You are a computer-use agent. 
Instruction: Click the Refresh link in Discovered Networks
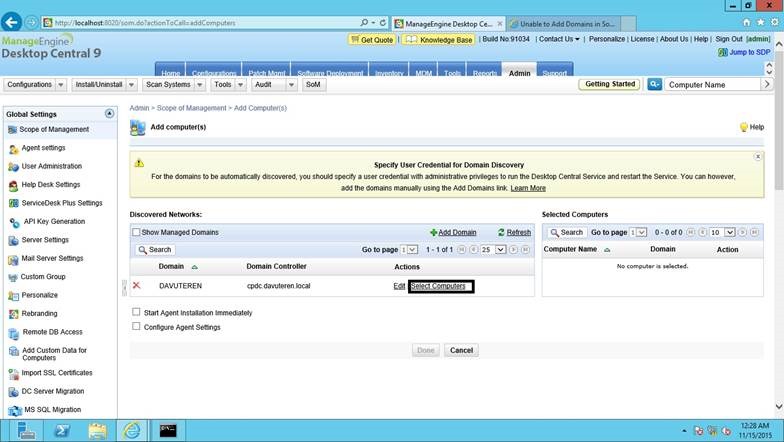pyautogui.click(x=518, y=232)
